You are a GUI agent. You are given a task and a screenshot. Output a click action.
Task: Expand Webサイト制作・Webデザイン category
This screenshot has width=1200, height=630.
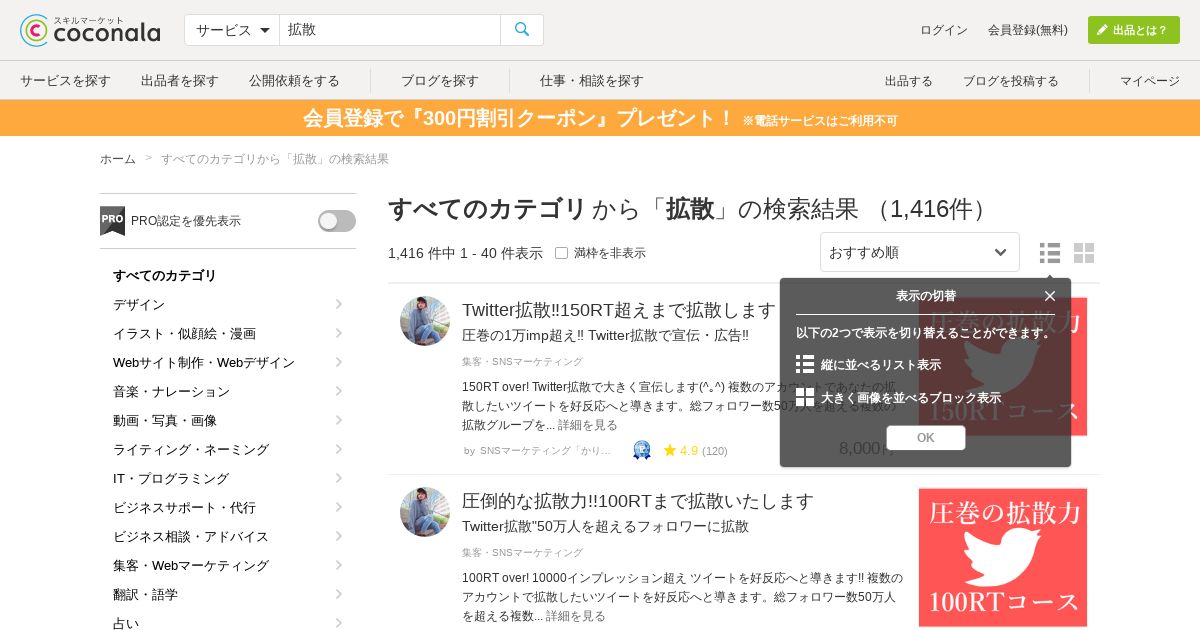coord(228,362)
